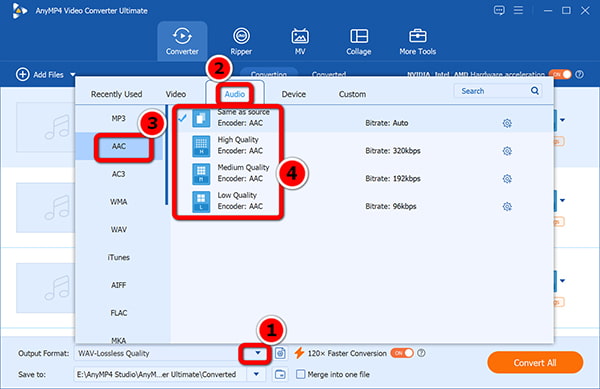The image size is (600, 389).
Task: Click the AnyMP4 app logo
Action: (19, 10)
